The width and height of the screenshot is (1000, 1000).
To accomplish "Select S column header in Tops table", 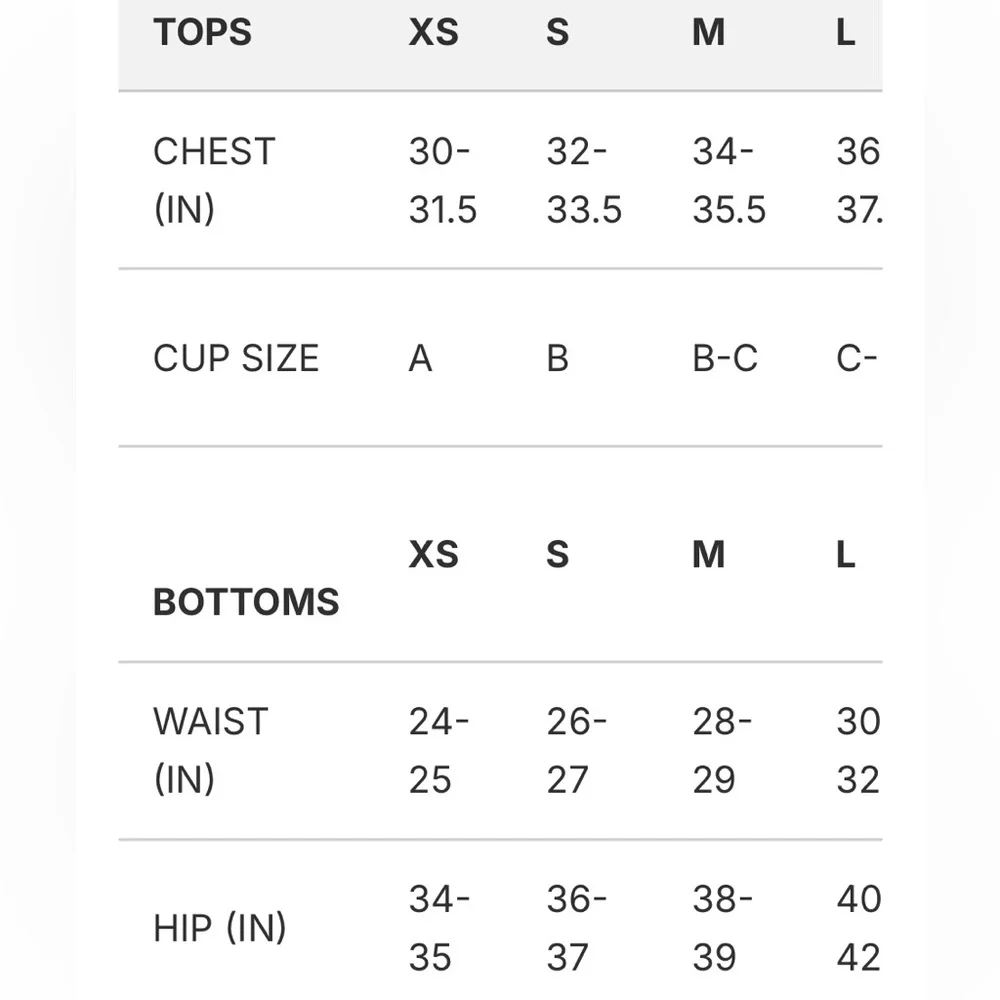I will pyautogui.click(x=558, y=32).
